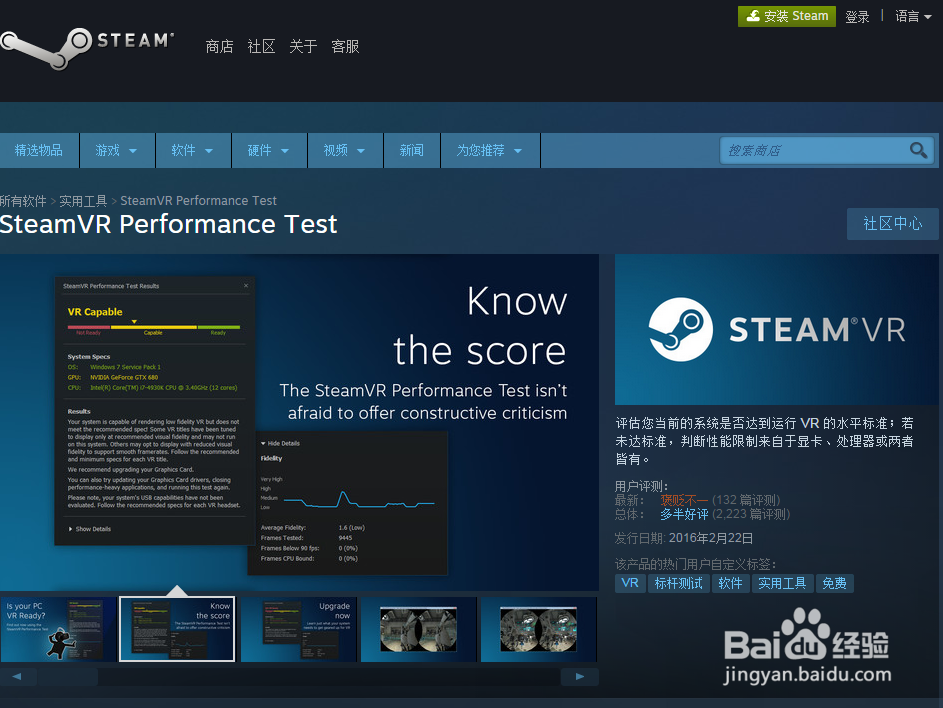This screenshot has width=943, height=708.
Task: Expand the 视频 video menu
Action: (x=345, y=150)
